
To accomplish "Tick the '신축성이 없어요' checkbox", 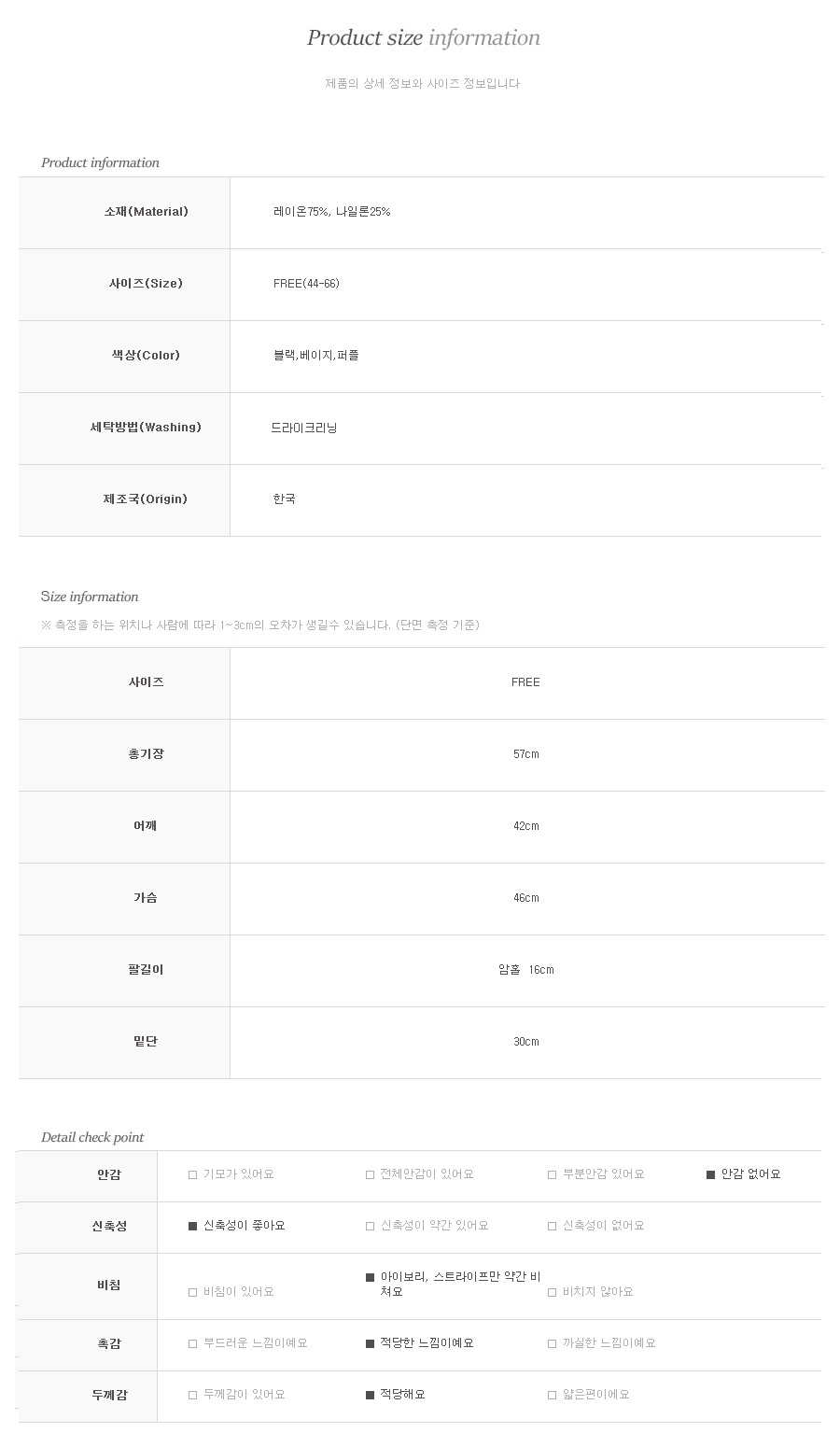I will coord(553,1226).
